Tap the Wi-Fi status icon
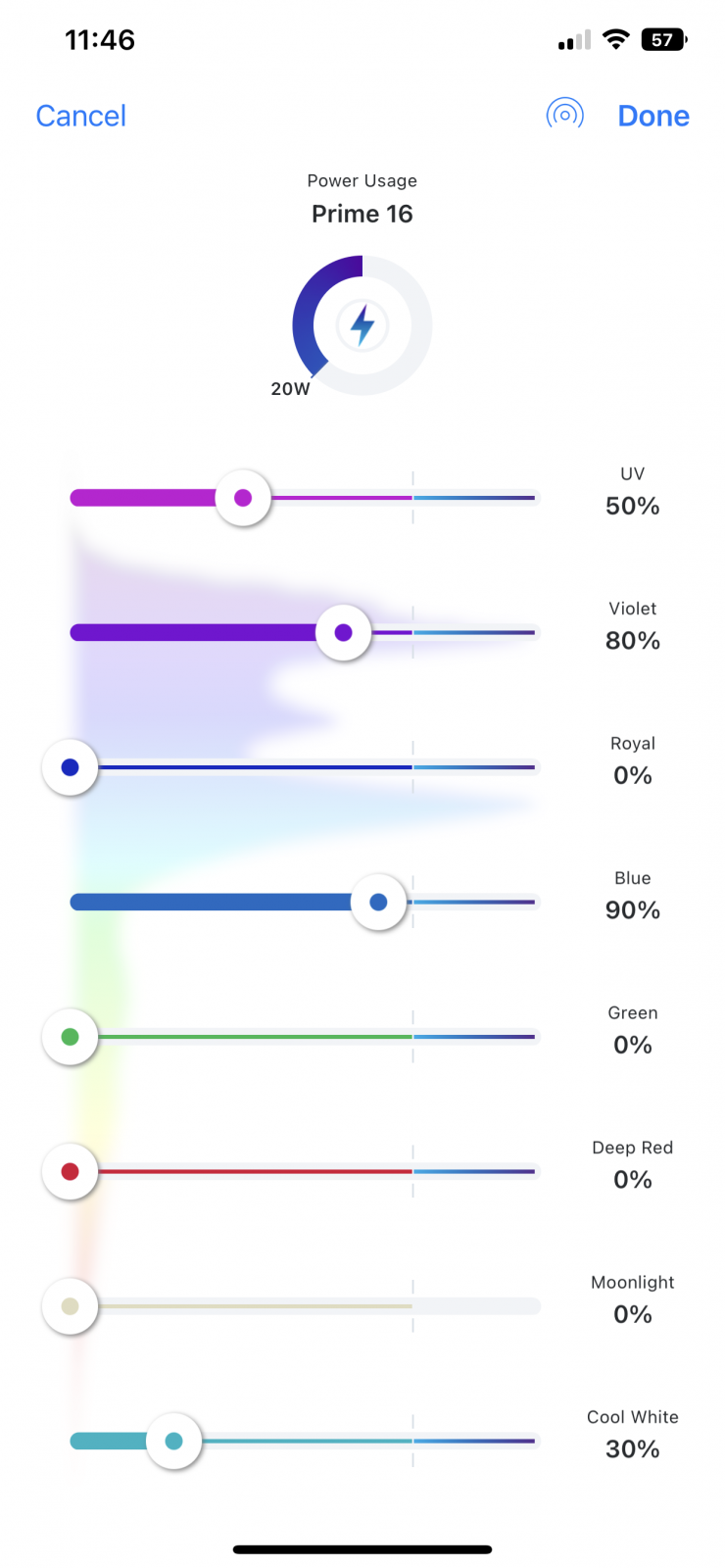Screen dimensions: 725x1568 pos(616,39)
